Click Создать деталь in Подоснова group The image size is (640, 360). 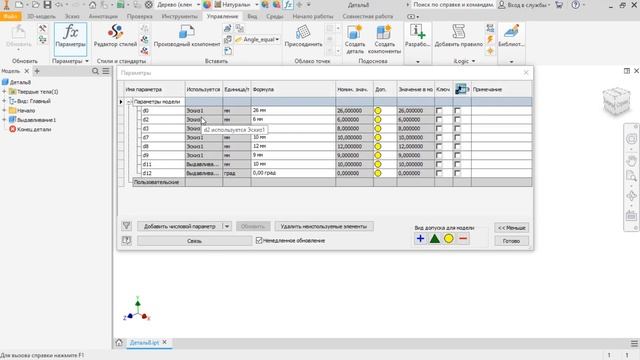click(355, 39)
